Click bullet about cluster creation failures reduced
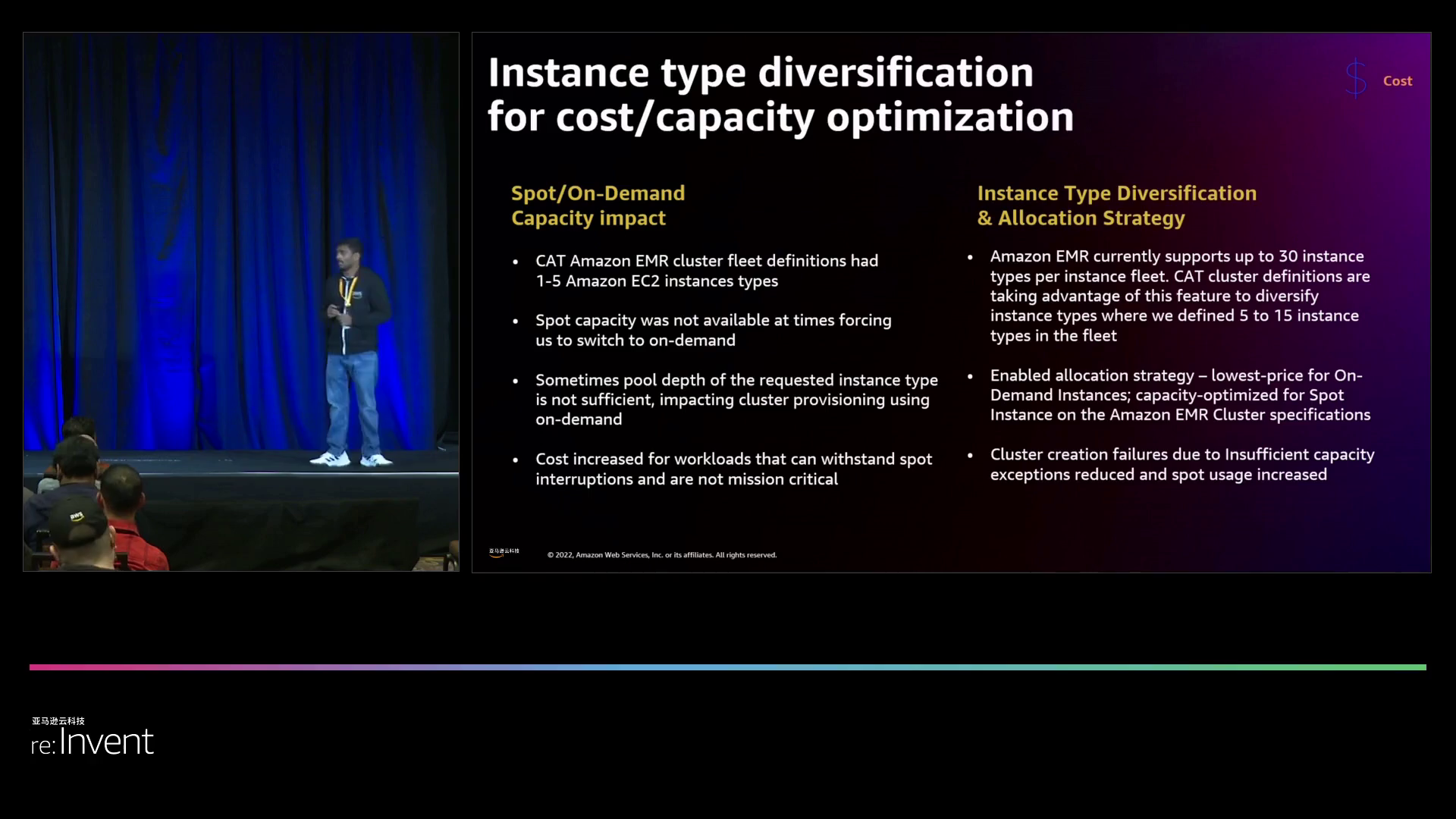This screenshot has height=819, width=1456. (1181, 464)
